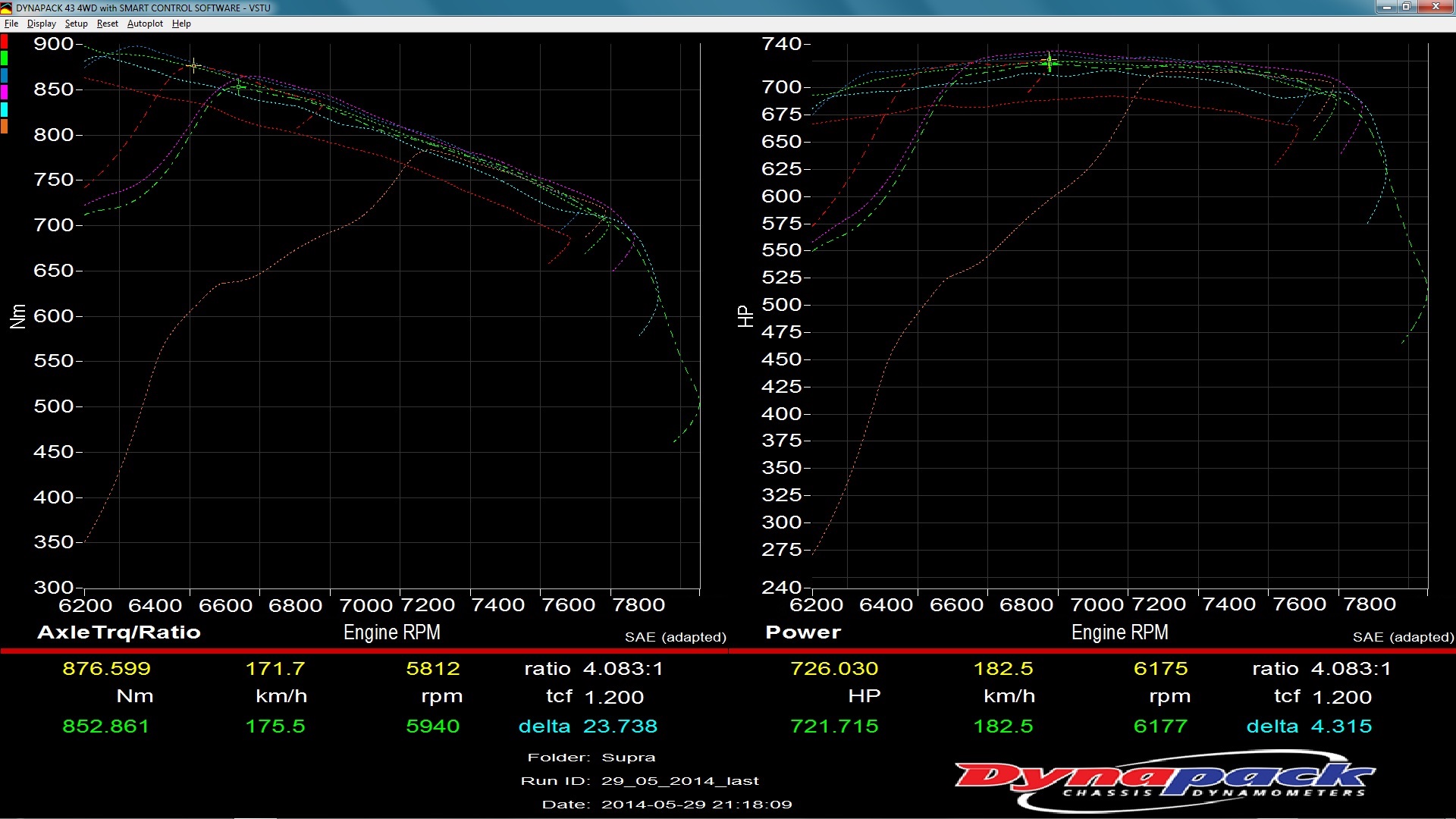Click the Reset menu item

pyautogui.click(x=107, y=24)
